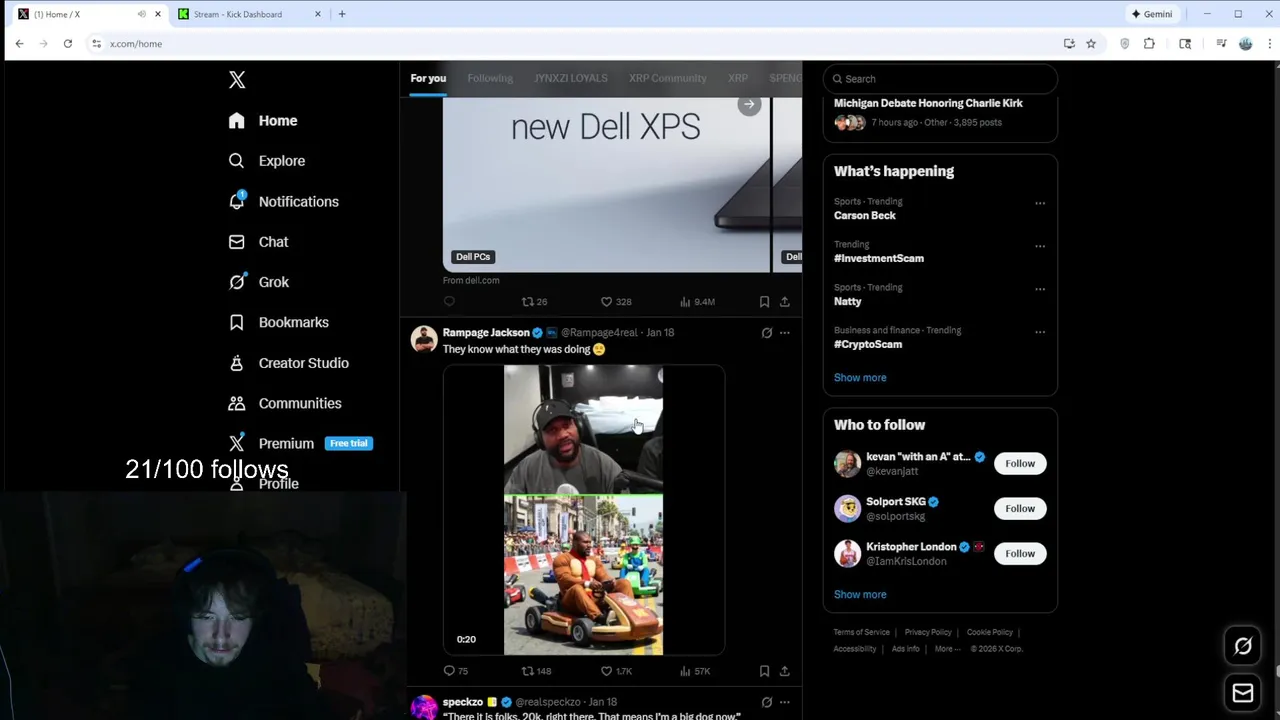Viewport: 1280px width, 720px height.
Task: Bookmark the Dell XPS ad post
Action: (764, 301)
